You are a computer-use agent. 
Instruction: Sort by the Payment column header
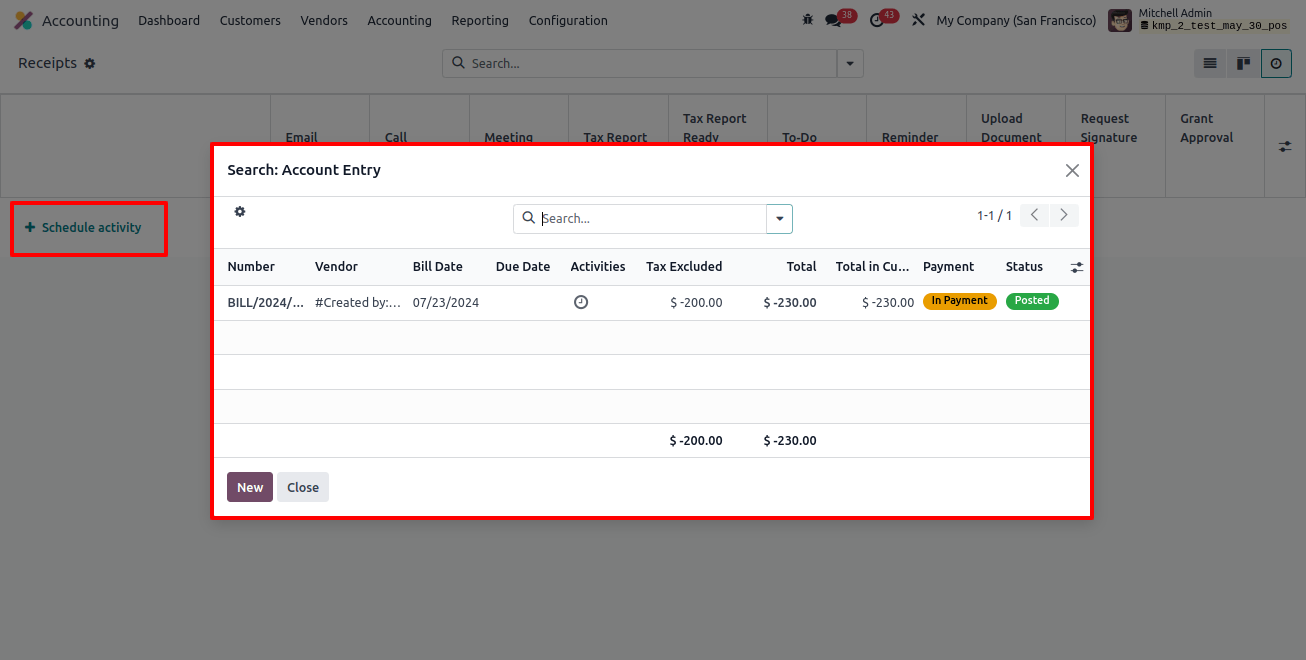pos(948,267)
